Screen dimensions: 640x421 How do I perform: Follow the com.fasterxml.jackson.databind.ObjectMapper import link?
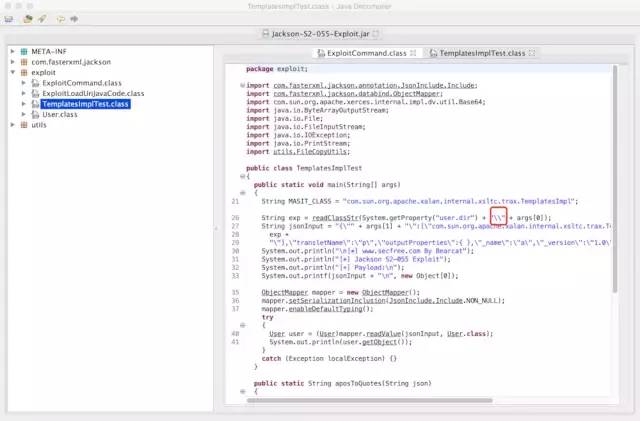click(x=357, y=94)
